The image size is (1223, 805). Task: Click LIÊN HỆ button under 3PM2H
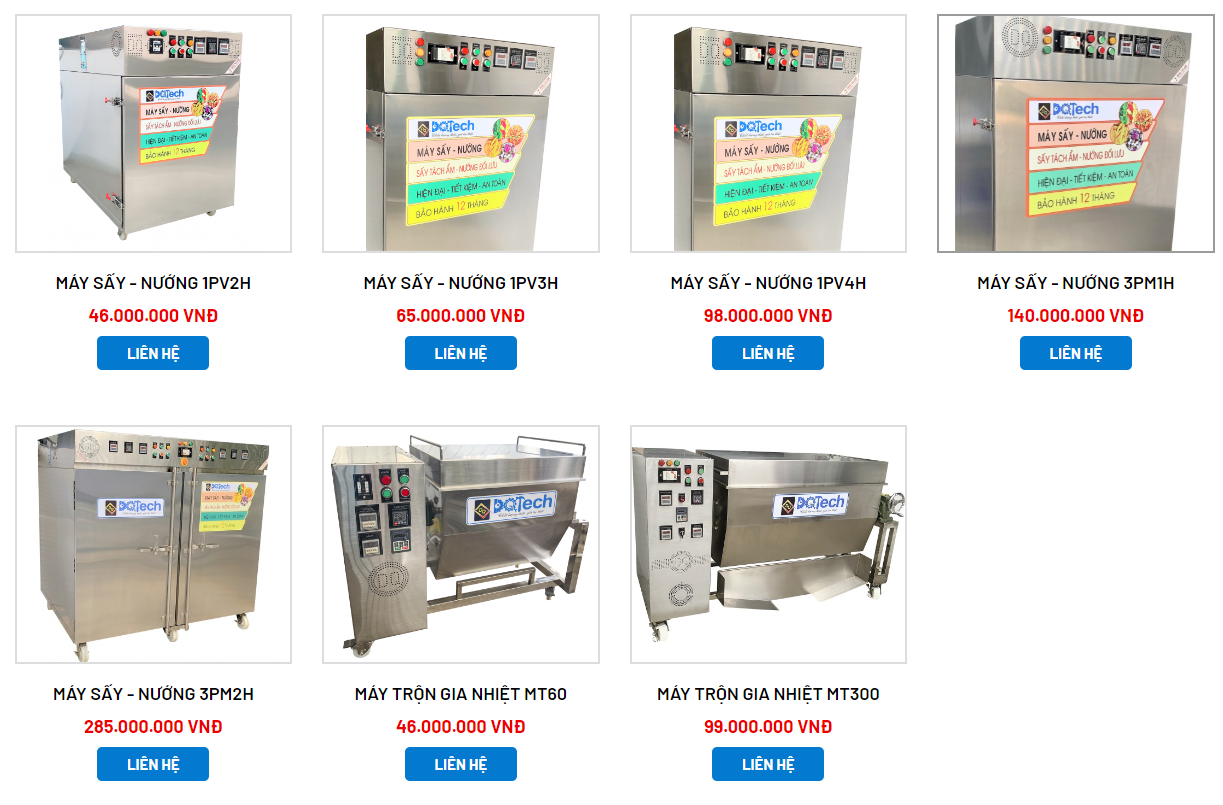coord(153,764)
